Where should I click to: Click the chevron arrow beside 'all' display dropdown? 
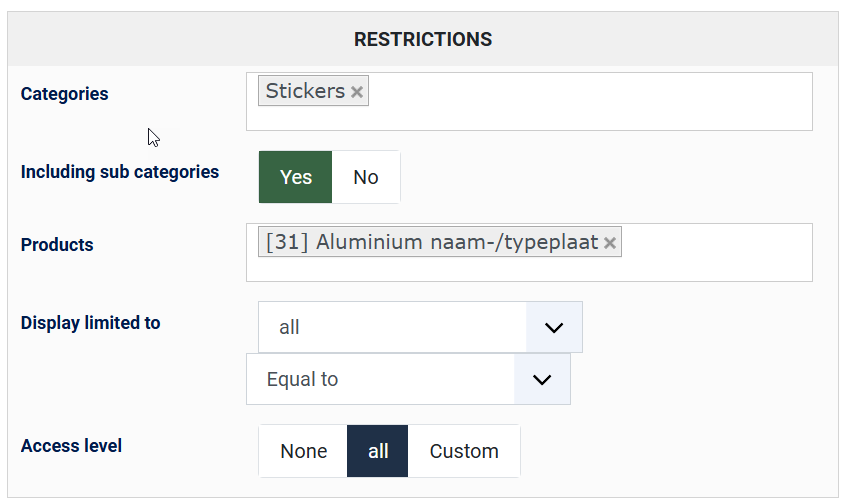point(554,327)
